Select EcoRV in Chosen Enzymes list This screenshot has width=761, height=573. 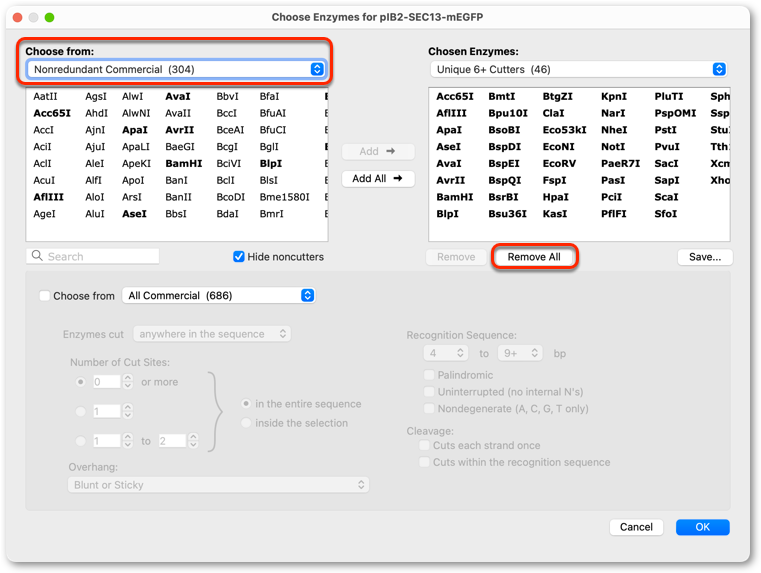(x=559, y=164)
